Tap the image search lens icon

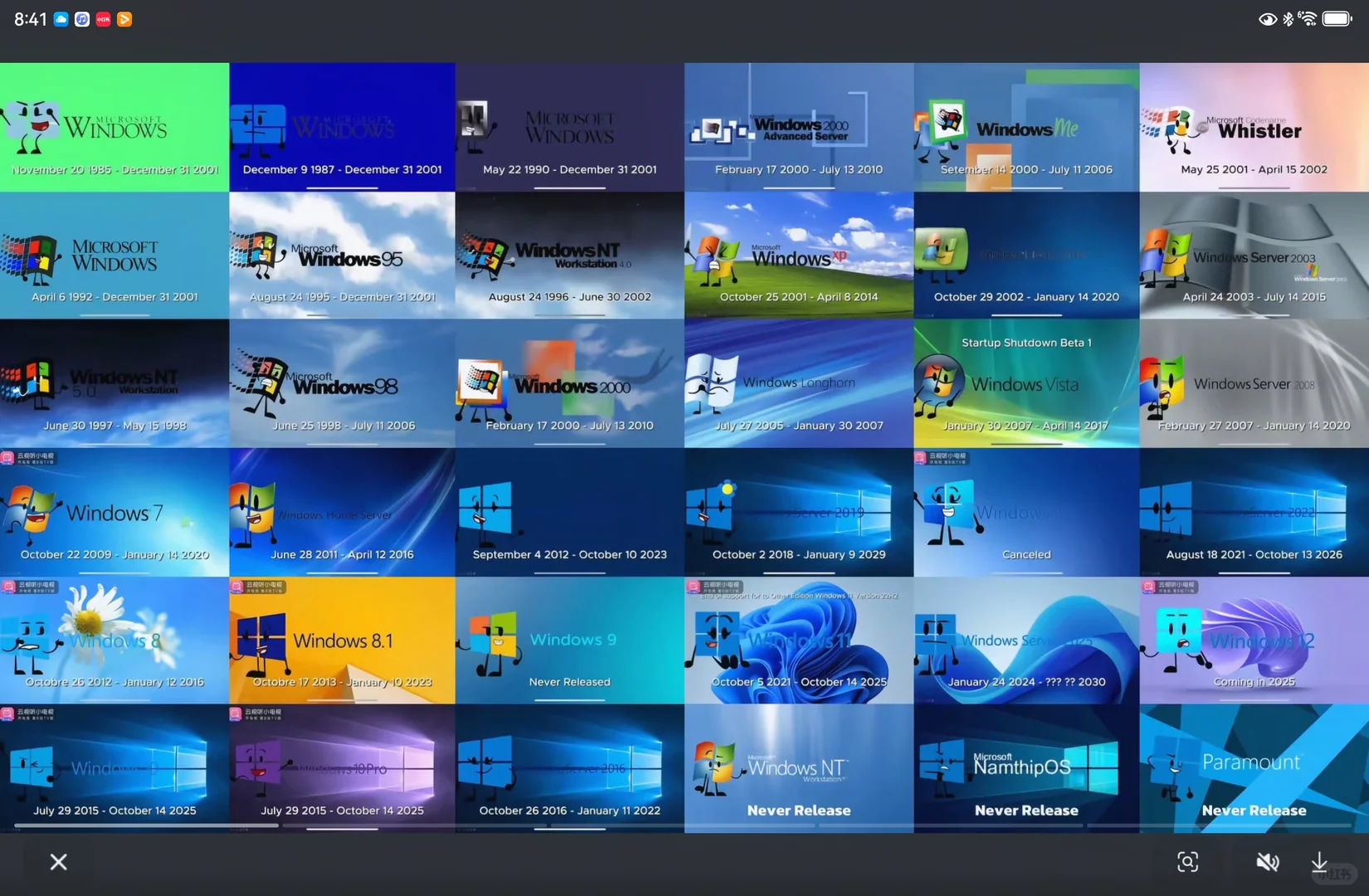[x=1187, y=862]
